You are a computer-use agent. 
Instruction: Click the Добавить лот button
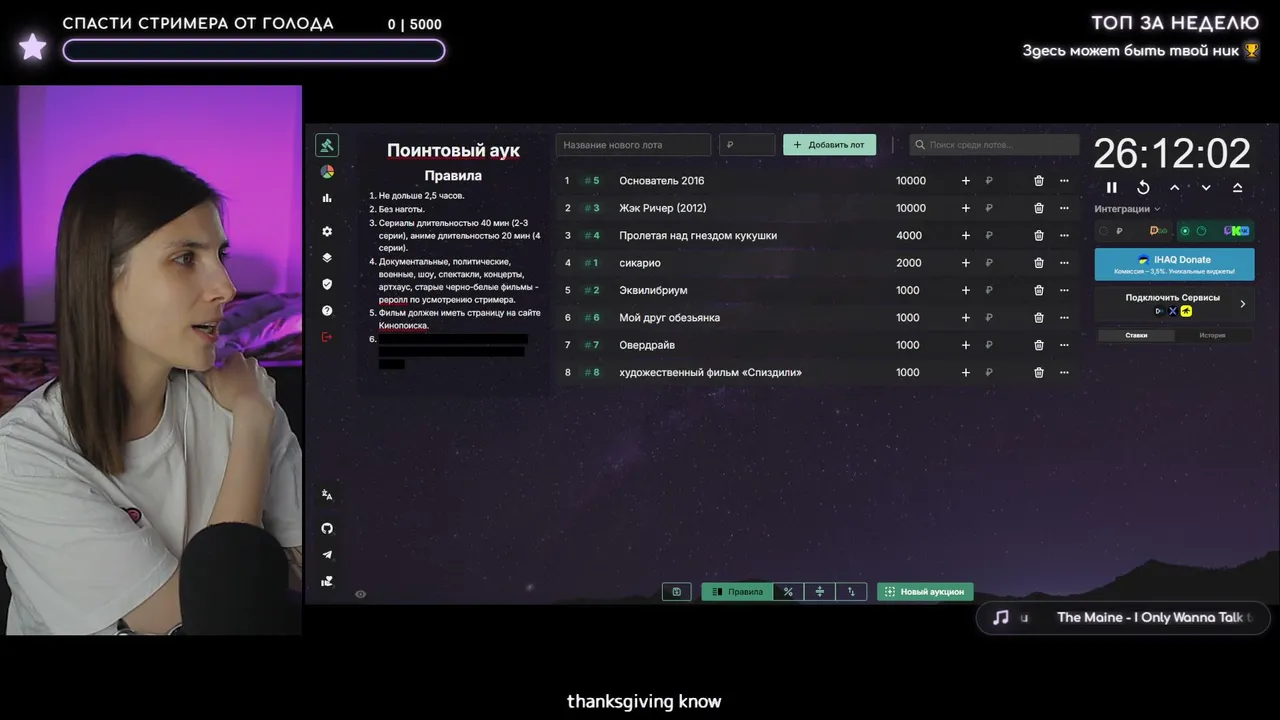click(830, 145)
